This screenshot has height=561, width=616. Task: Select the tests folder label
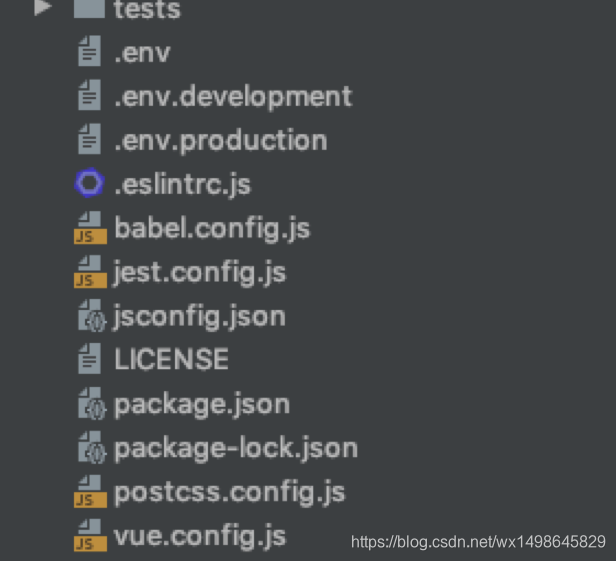[147, 9]
